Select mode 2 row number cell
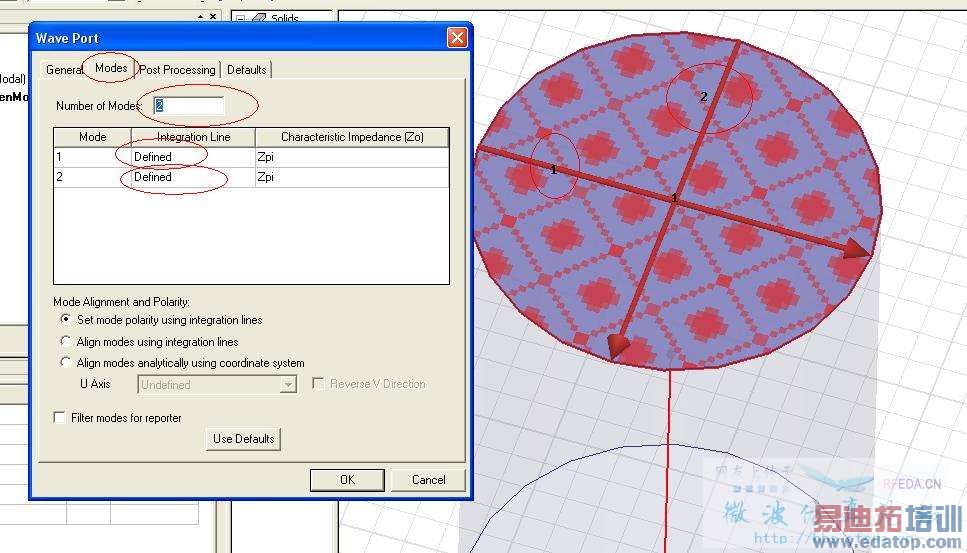Screen dimensions: 967x553 93,177
